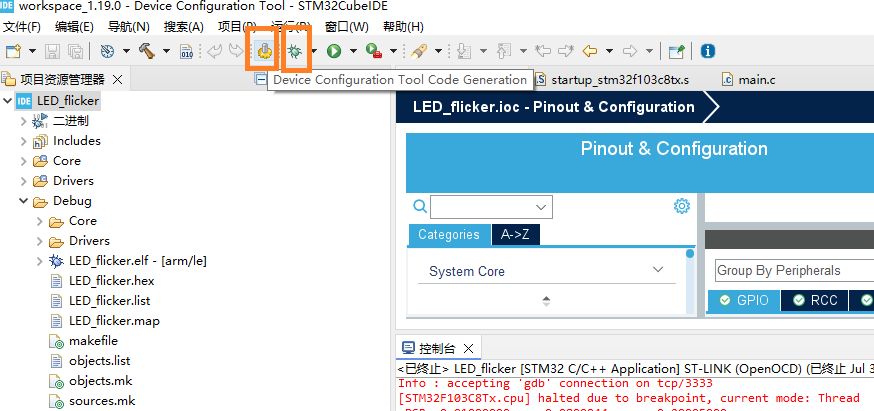This screenshot has height=411, width=874.
Task: Open the Debug dropdown arrow
Action: tap(314, 51)
